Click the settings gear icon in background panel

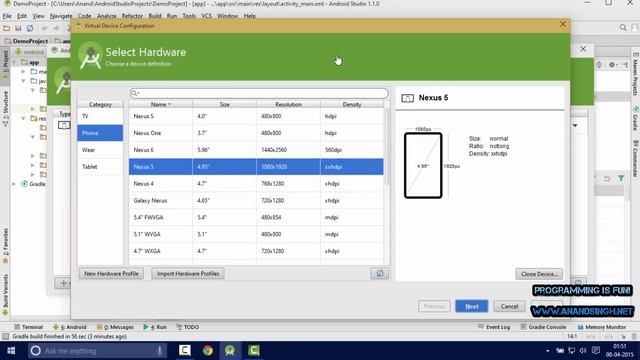coord(611,64)
